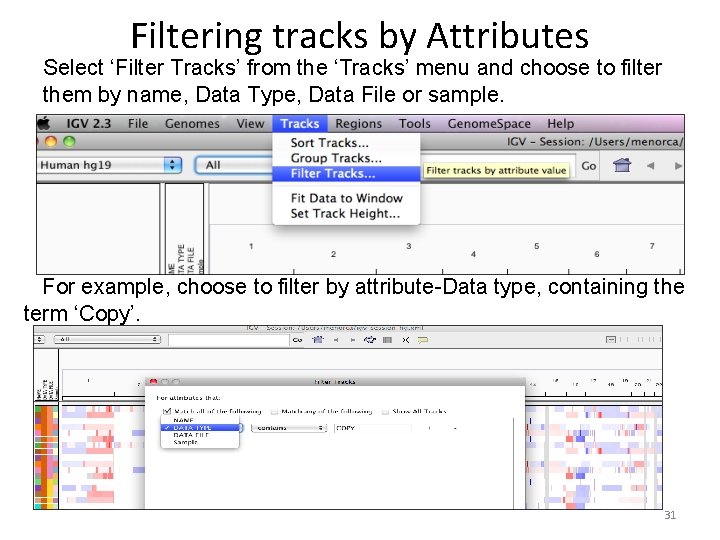The width and height of the screenshot is (720, 540).
Task: Click the zoom-out minus icon in lower toolbar
Action: point(611,340)
